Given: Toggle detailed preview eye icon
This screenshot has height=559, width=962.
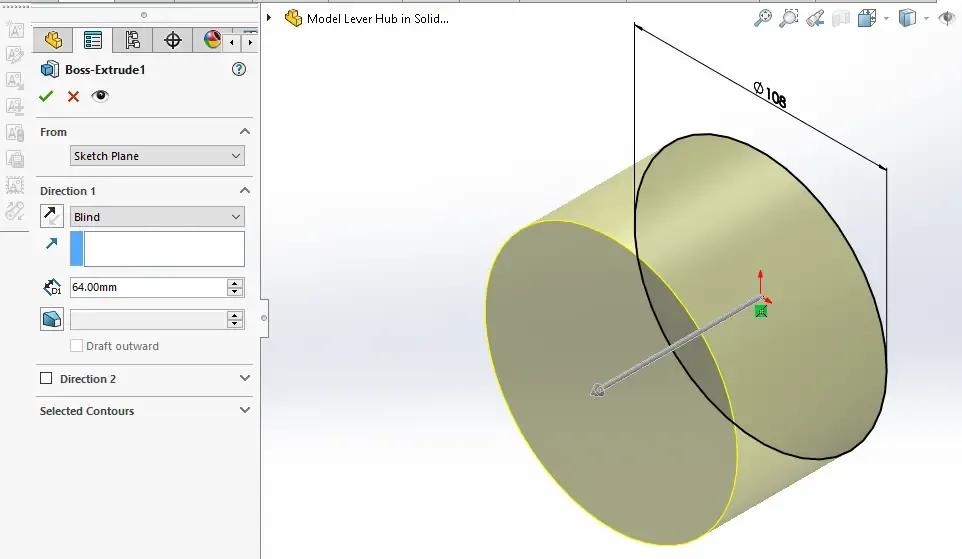Looking at the screenshot, I should [x=100, y=96].
